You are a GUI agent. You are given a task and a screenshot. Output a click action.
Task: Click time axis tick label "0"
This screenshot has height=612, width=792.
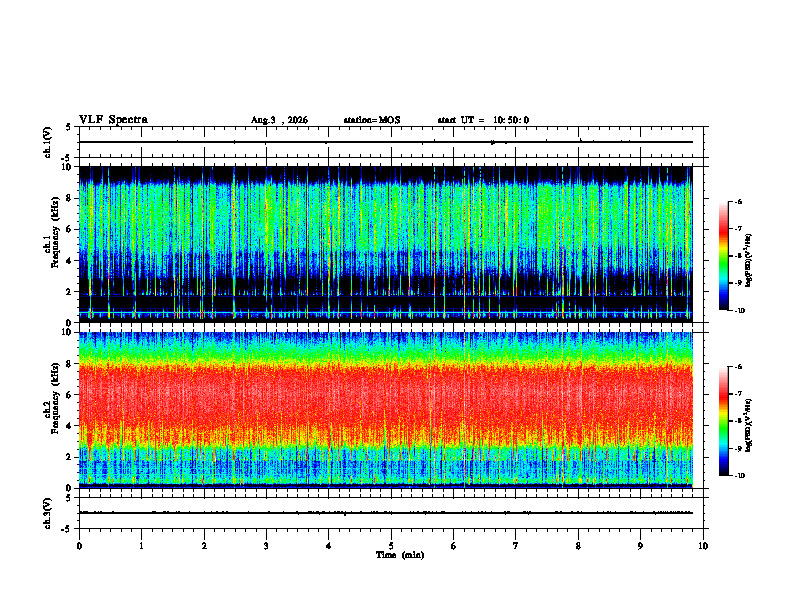tap(79, 546)
